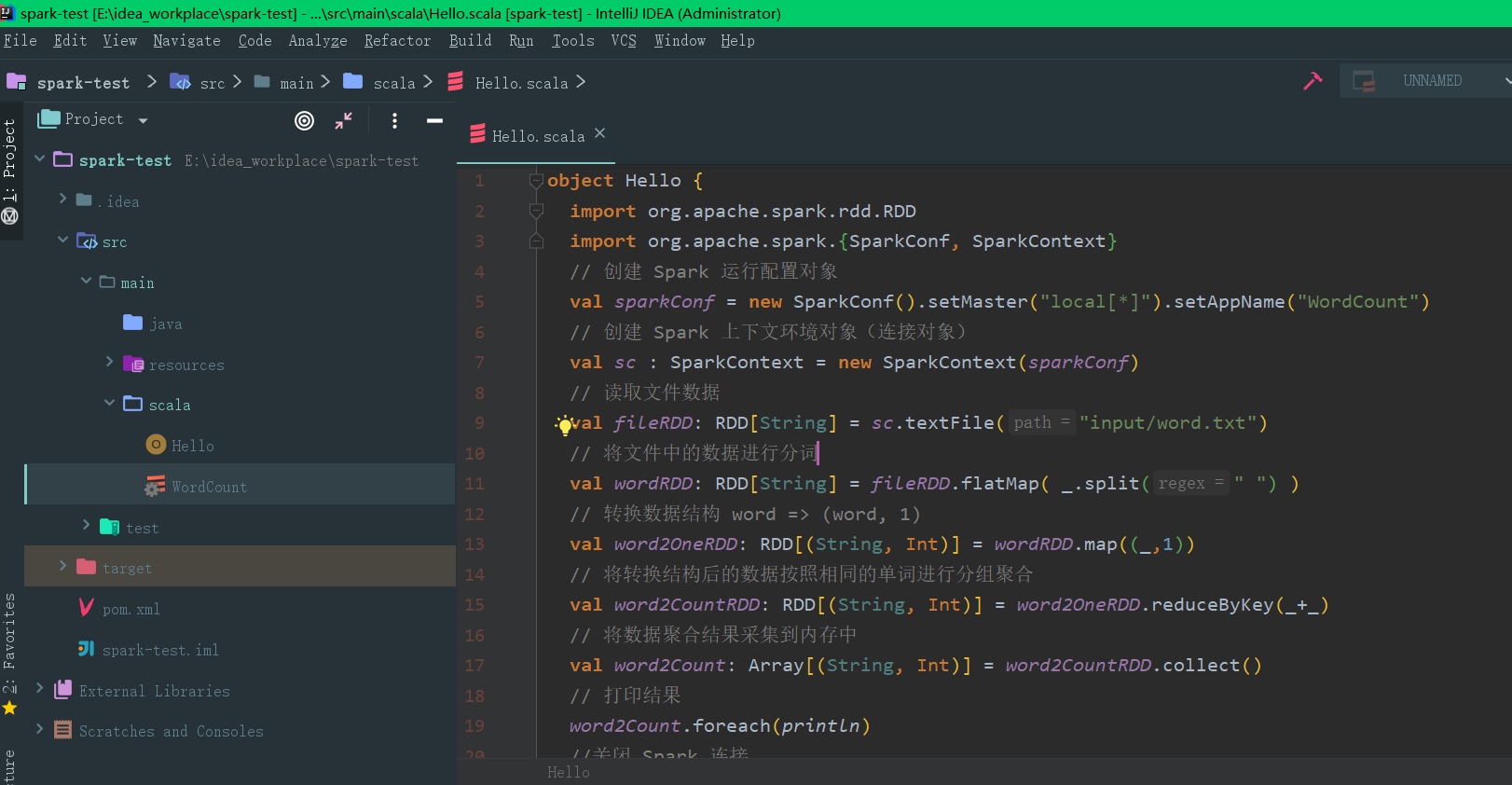Screen dimensions: 1512x785
Task: Expand External Libraries node
Action: (x=40, y=688)
